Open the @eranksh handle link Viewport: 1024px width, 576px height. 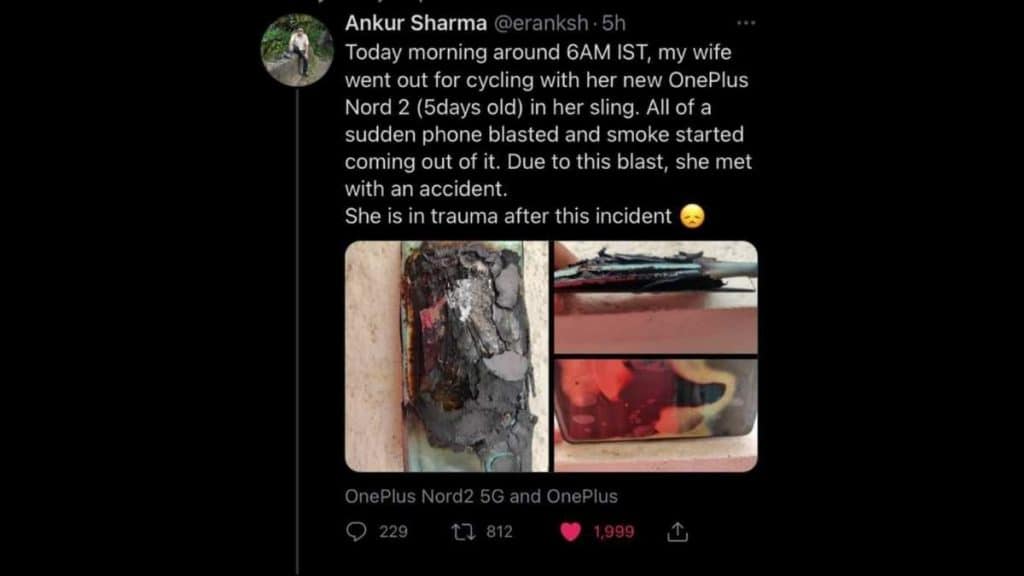pos(541,24)
